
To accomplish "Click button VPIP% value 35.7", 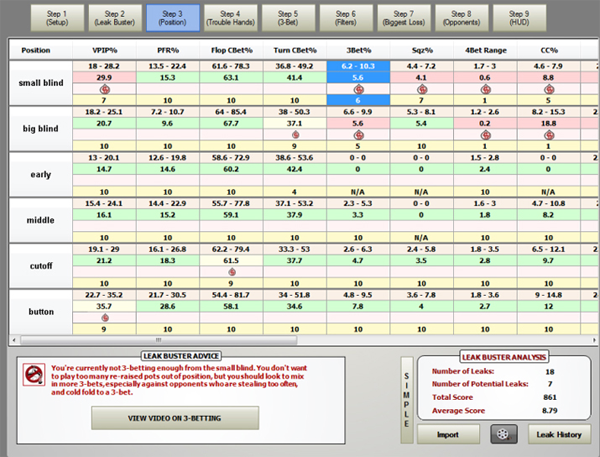I will (x=104, y=306).
